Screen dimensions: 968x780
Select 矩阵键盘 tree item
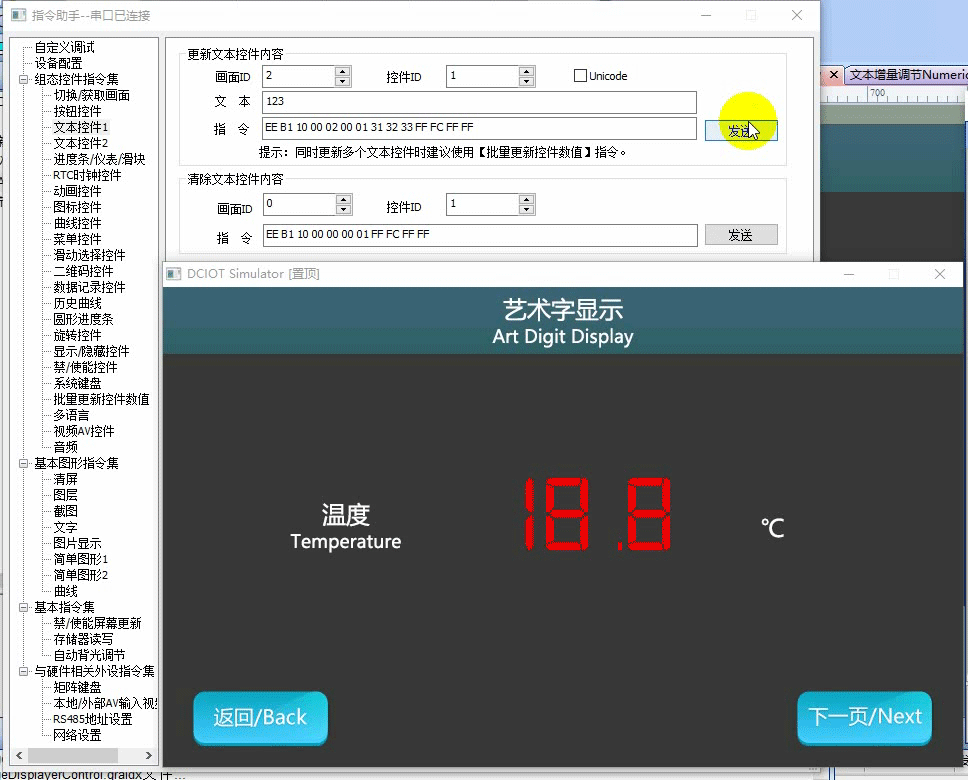tap(77, 687)
